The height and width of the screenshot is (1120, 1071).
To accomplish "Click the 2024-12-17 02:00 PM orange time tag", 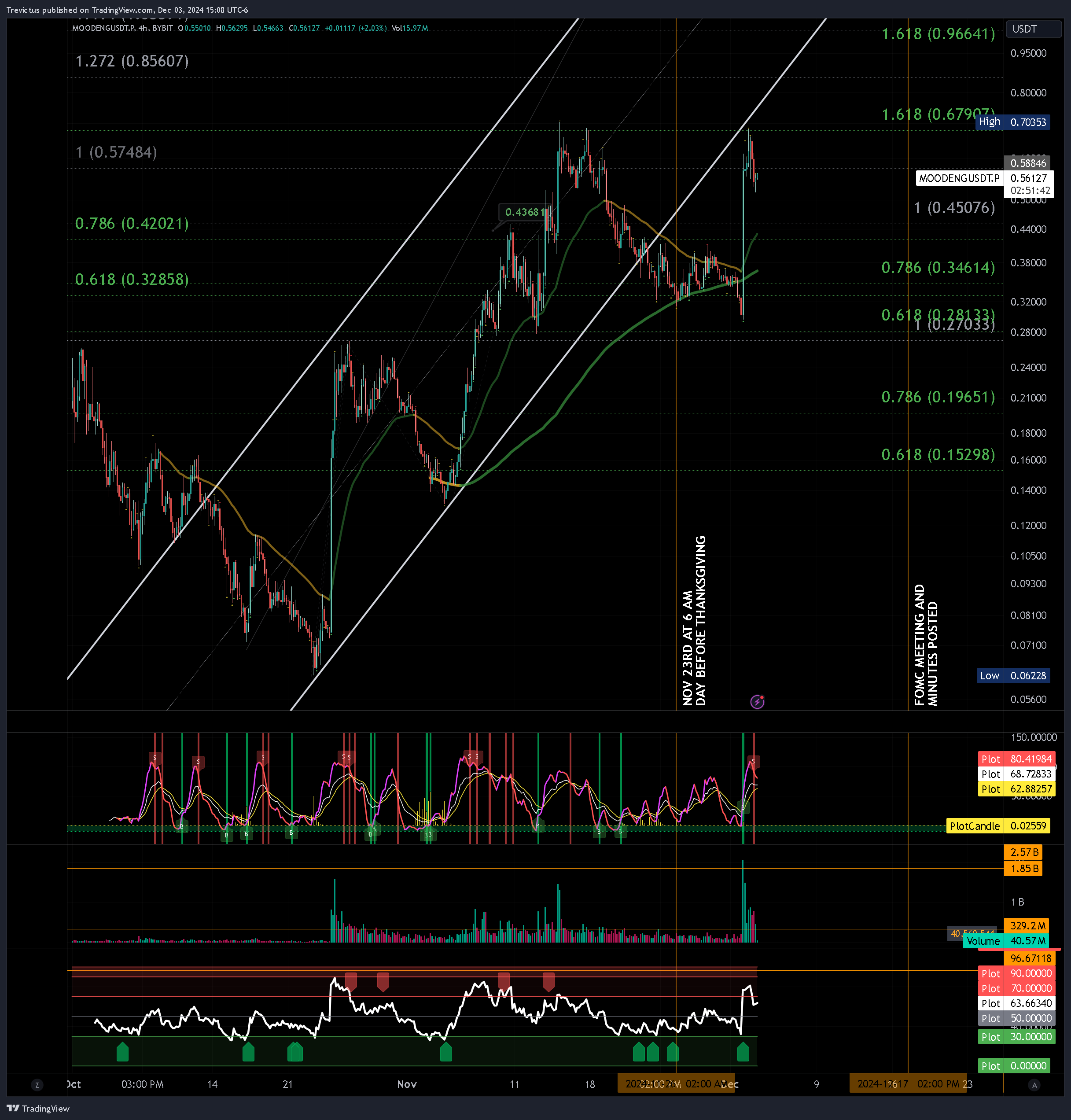I will point(909,1084).
